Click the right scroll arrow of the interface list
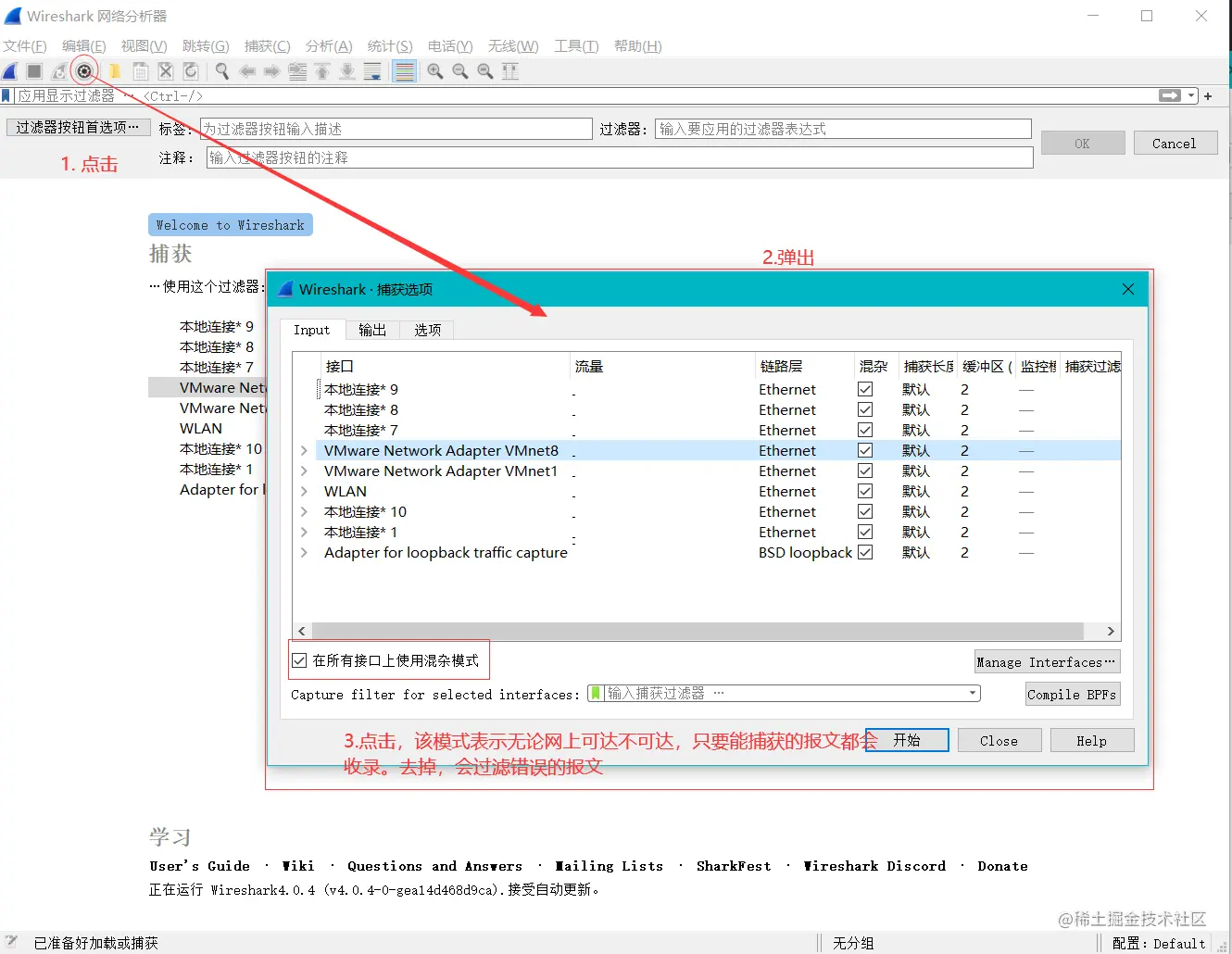Screen dimensions: 1232x954 pos(1111,631)
